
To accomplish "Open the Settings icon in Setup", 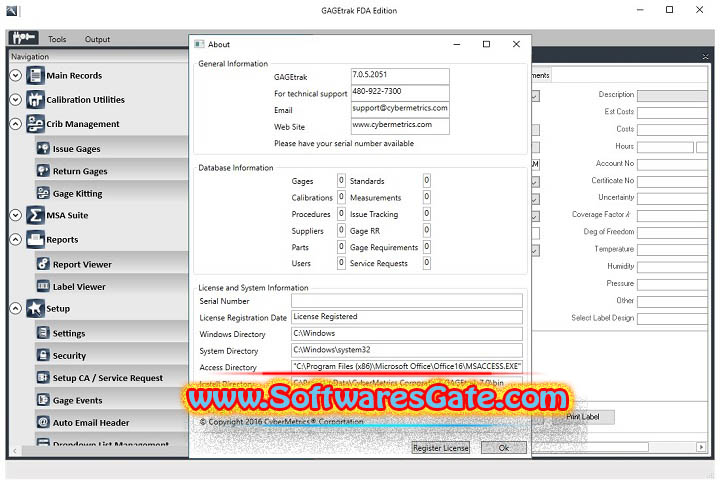I will coord(43,333).
